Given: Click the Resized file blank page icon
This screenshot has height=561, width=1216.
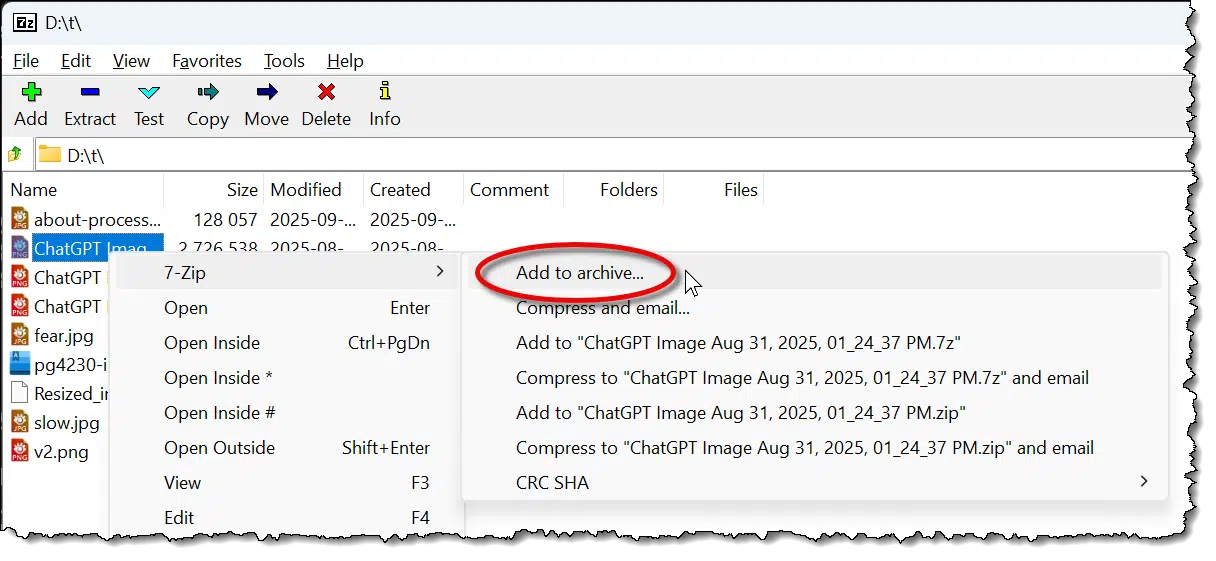Looking at the screenshot, I should pyautogui.click(x=21, y=393).
